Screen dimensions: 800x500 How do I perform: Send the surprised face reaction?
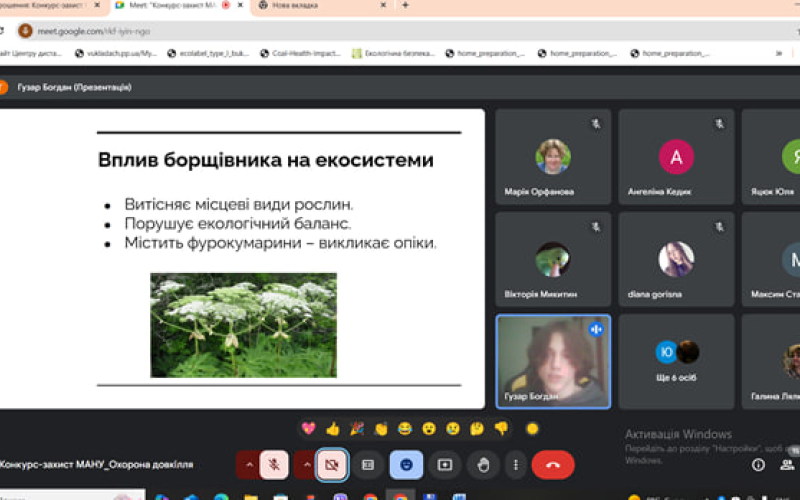(429, 428)
